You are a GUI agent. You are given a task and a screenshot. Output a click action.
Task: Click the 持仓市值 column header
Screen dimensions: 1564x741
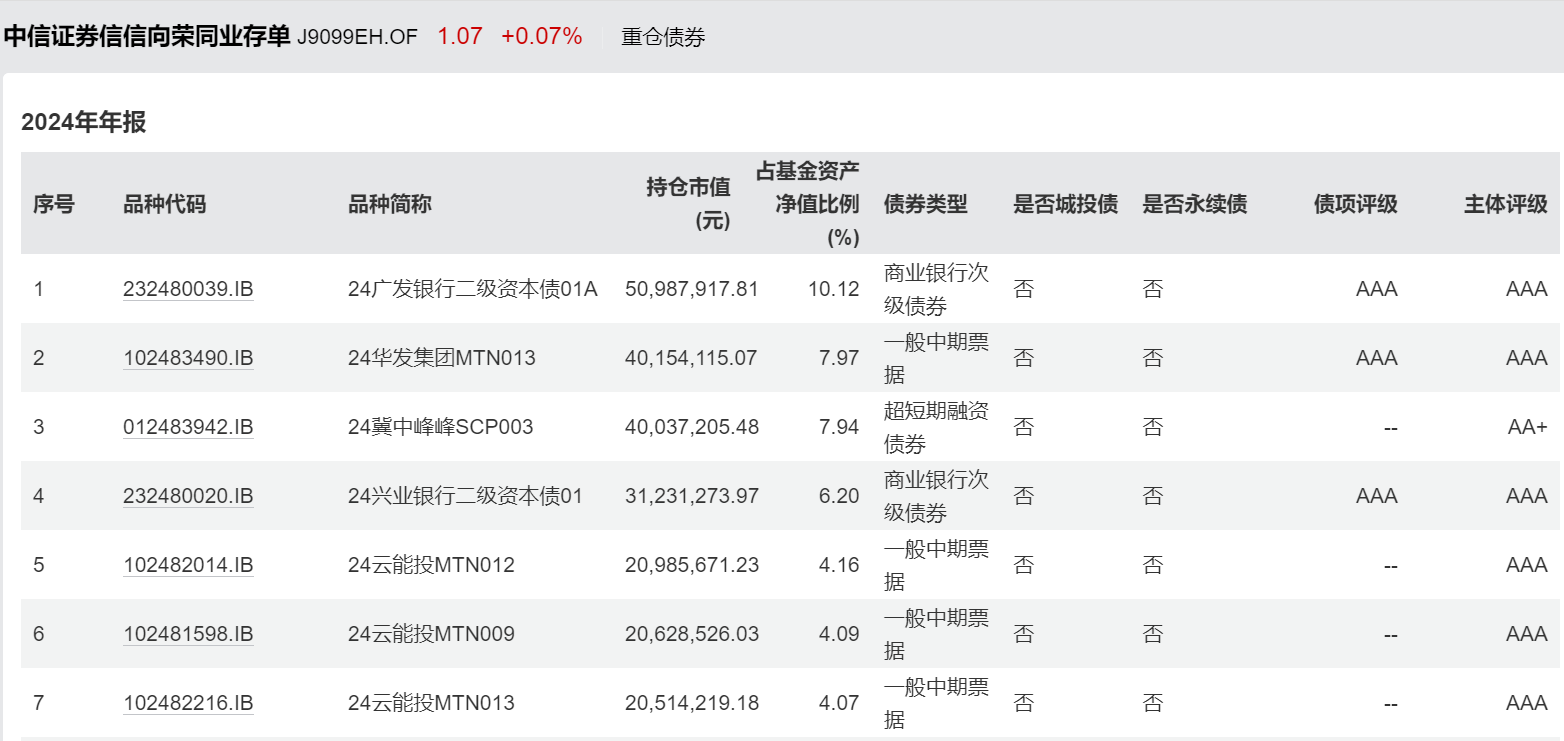coord(688,204)
